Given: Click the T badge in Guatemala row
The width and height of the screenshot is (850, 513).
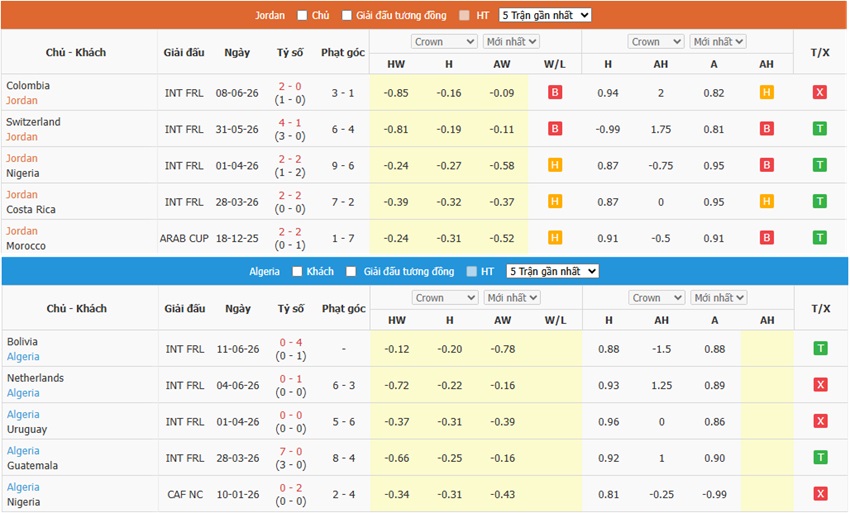Looking at the screenshot, I should 820,457.
